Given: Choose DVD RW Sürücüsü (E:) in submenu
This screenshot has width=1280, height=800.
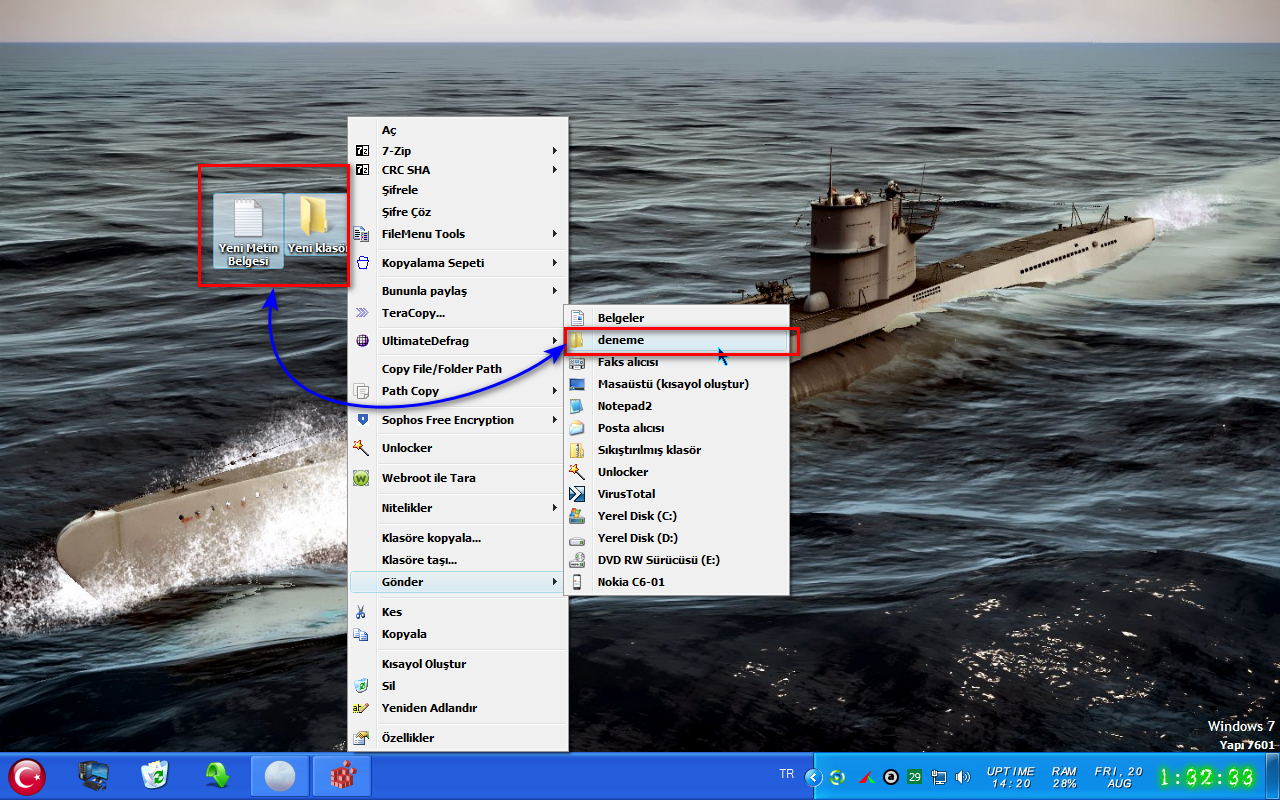Looking at the screenshot, I should click(677, 560).
